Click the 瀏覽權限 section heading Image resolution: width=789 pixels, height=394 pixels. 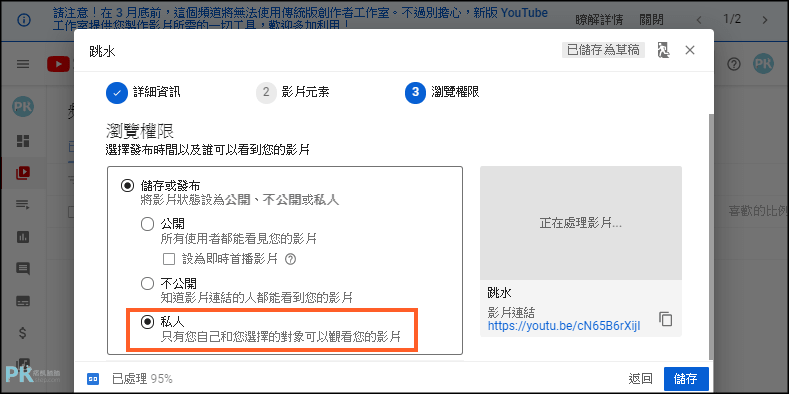tap(140, 131)
